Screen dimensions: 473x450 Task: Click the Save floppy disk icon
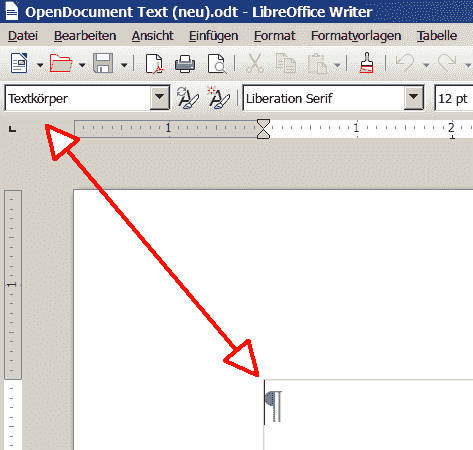click(x=103, y=63)
